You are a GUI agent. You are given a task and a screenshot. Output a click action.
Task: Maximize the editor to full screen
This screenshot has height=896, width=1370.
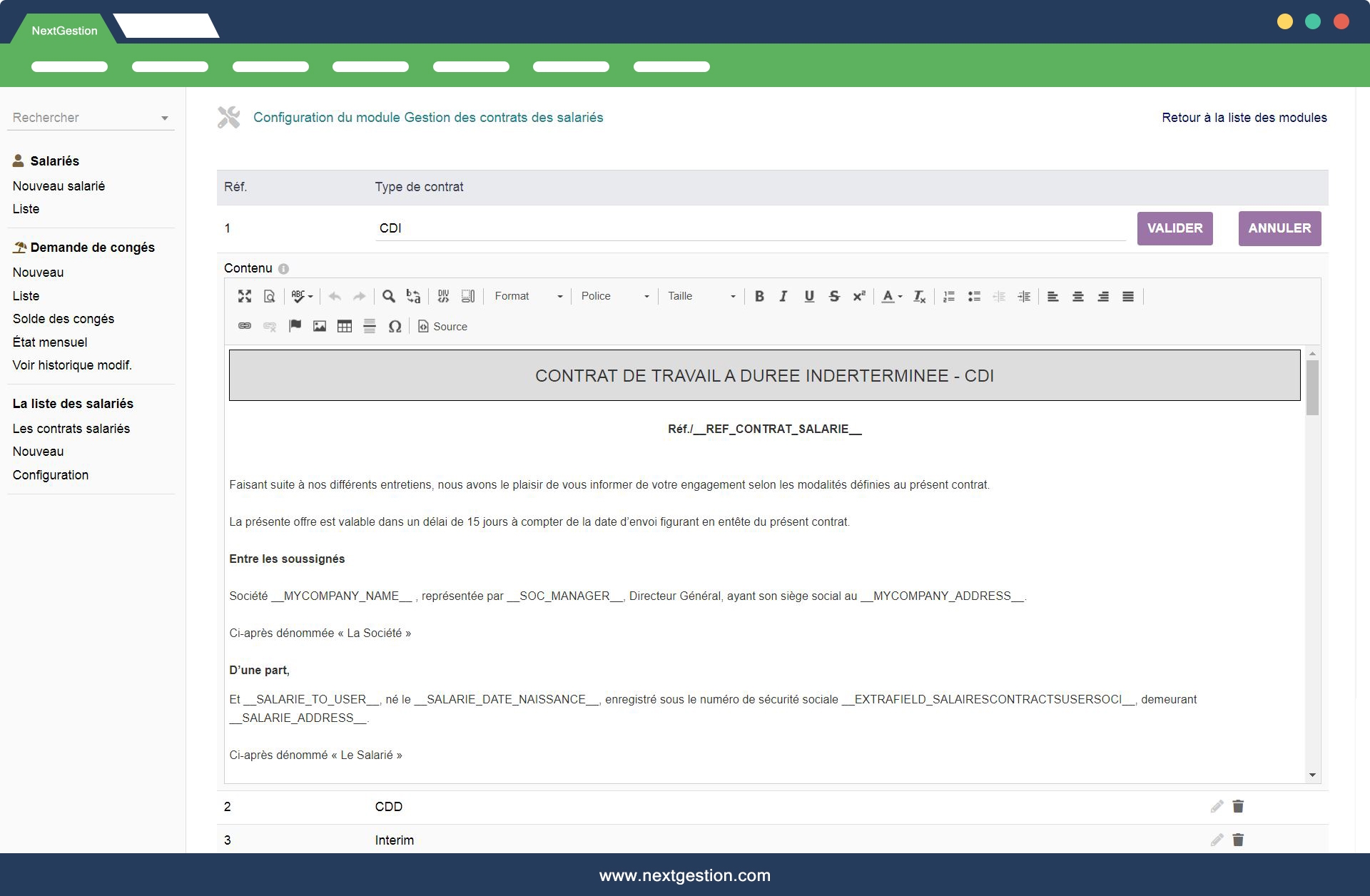(x=245, y=296)
